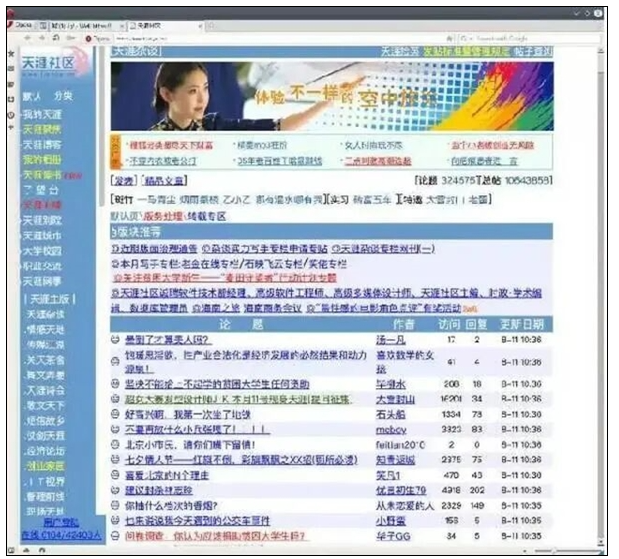Viewport: 619px width, 559px height.
Task: Go forward with the forward arrow
Action: [x=41, y=38]
